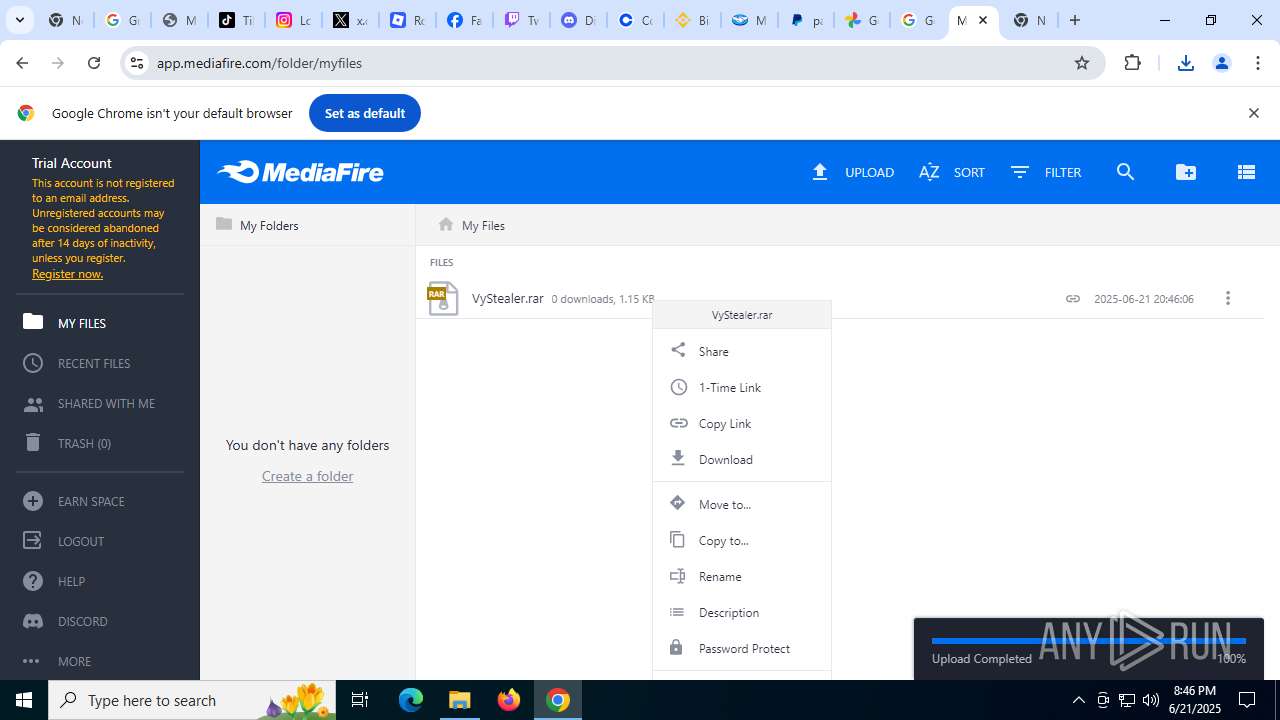Open the MediaFire search magnifier
The image size is (1280, 720).
(x=1125, y=172)
